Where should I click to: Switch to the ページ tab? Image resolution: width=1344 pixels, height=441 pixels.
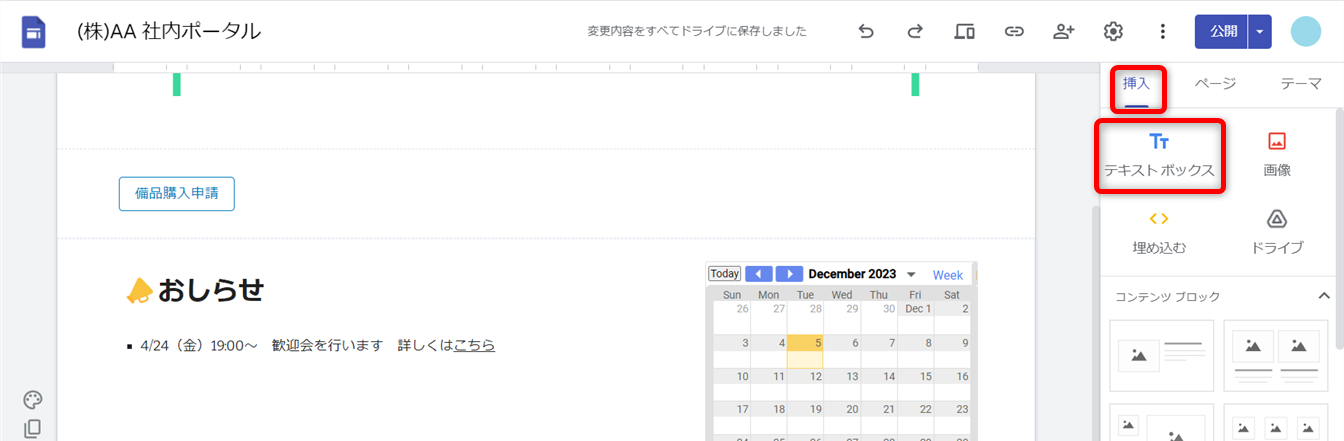click(x=1215, y=84)
